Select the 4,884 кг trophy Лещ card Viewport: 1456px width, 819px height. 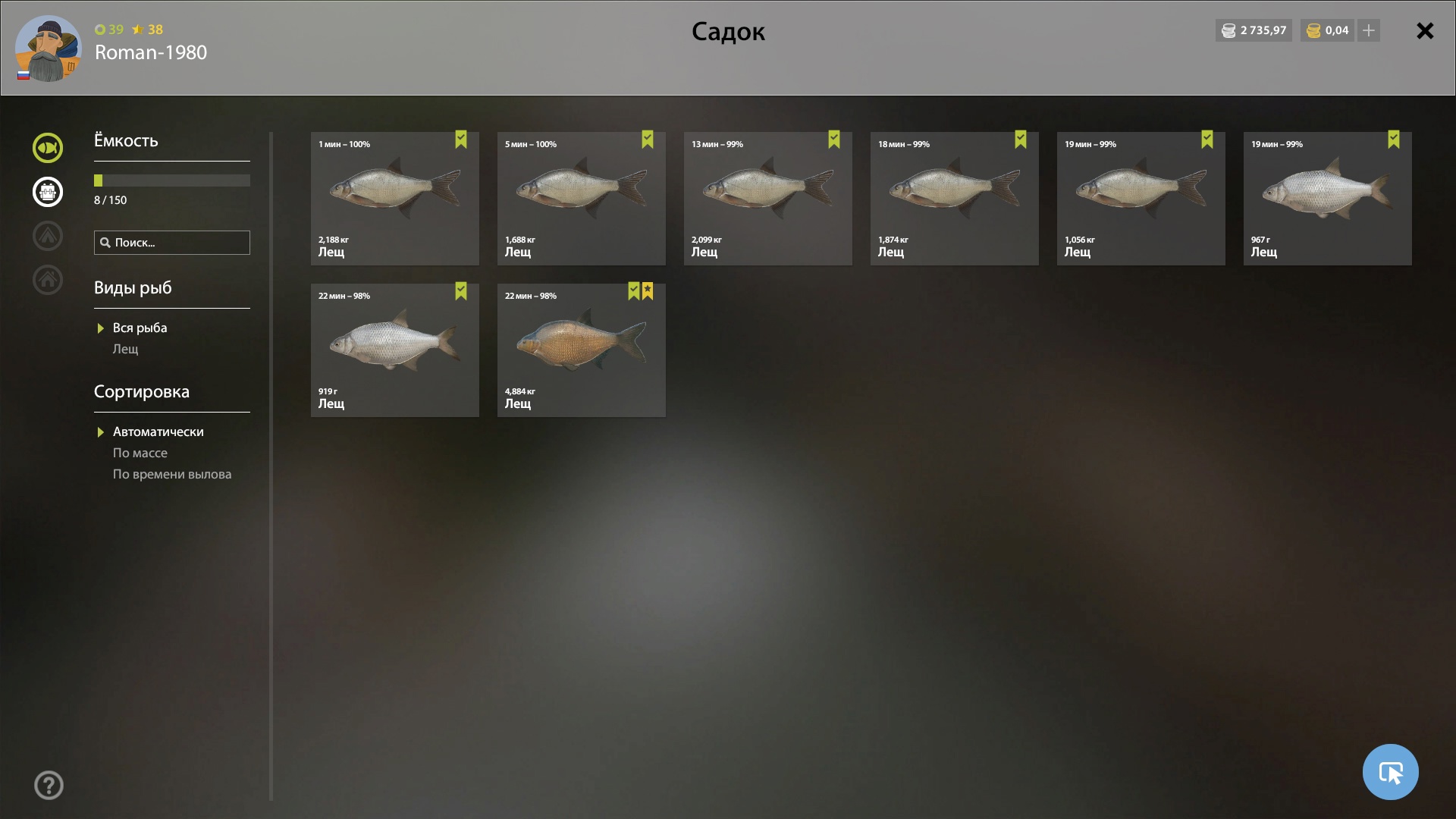(582, 350)
